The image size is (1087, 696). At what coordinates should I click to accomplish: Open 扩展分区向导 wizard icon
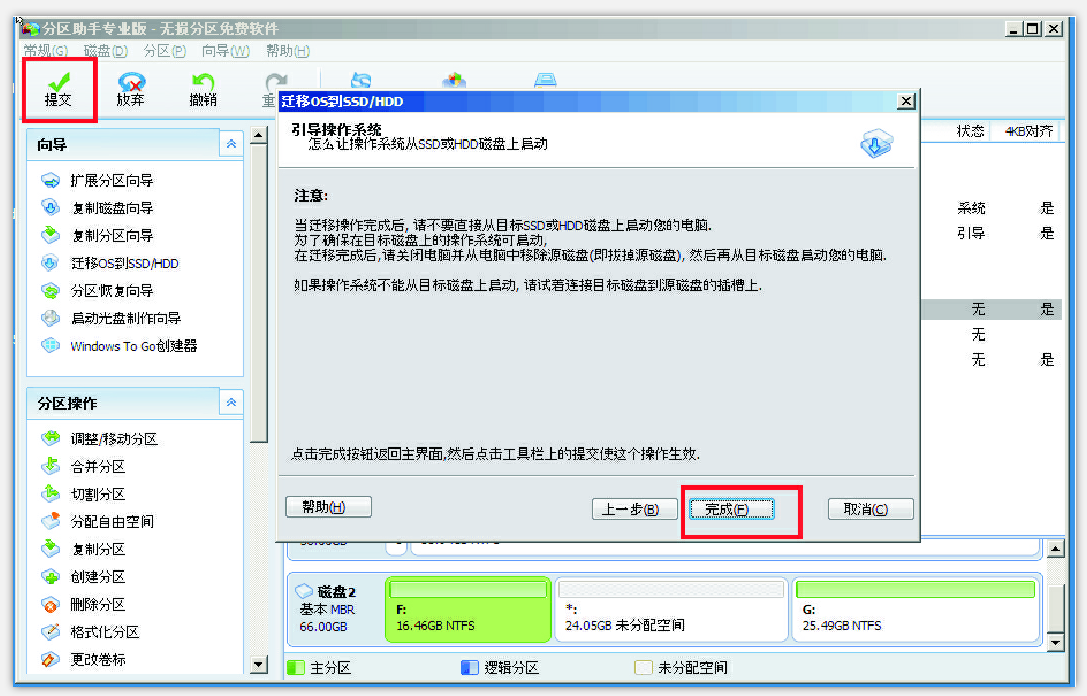pos(51,181)
